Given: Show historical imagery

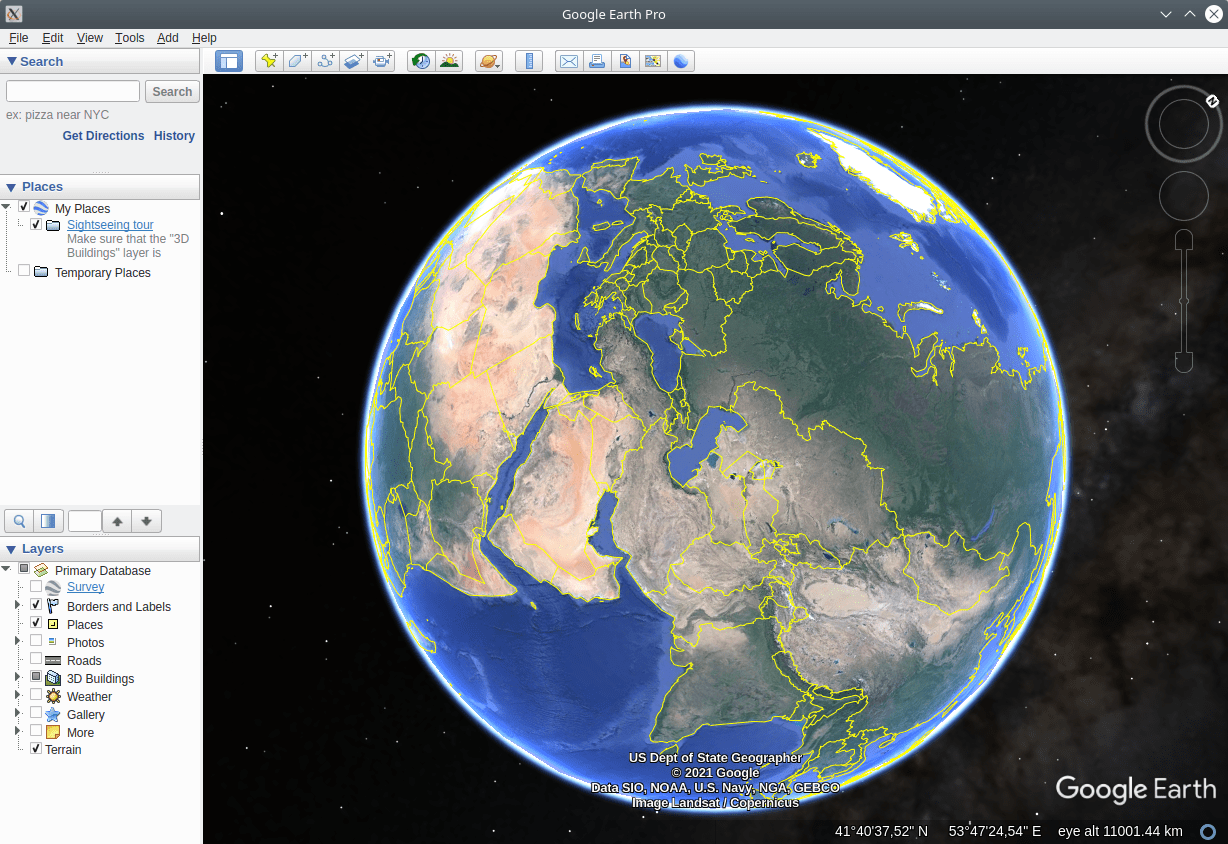Looking at the screenshot, I should click(421, 61).
